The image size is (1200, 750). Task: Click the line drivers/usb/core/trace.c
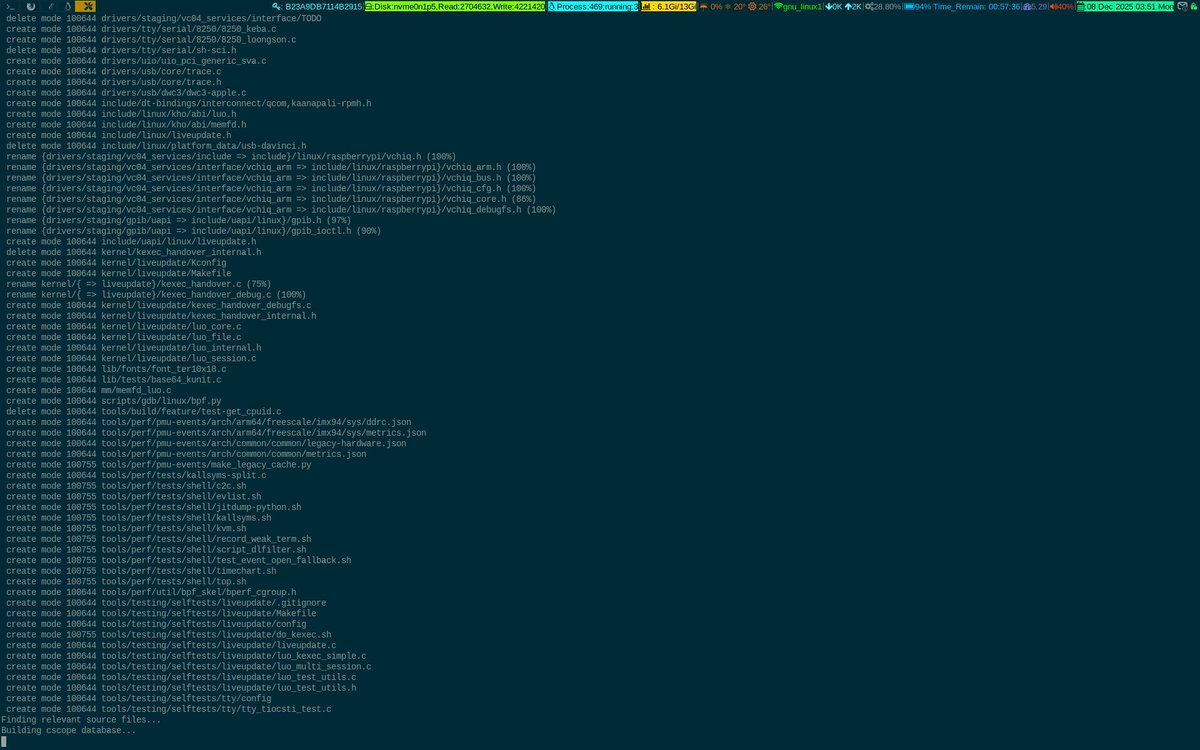[x=113, y=71]
